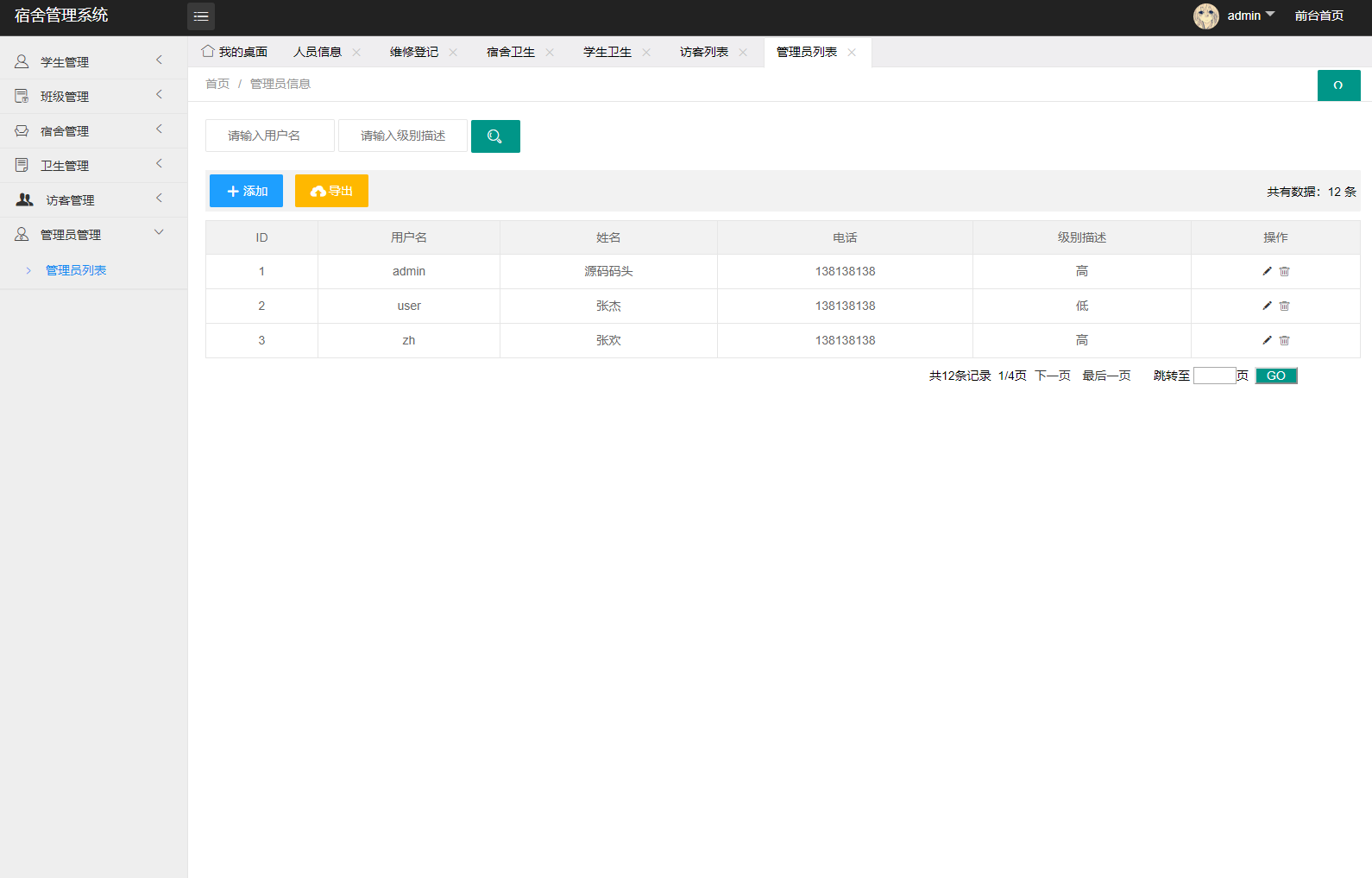Screen dimensions: 1372x878
Task: Click the green refresh button
Action: click(1338, 85)
